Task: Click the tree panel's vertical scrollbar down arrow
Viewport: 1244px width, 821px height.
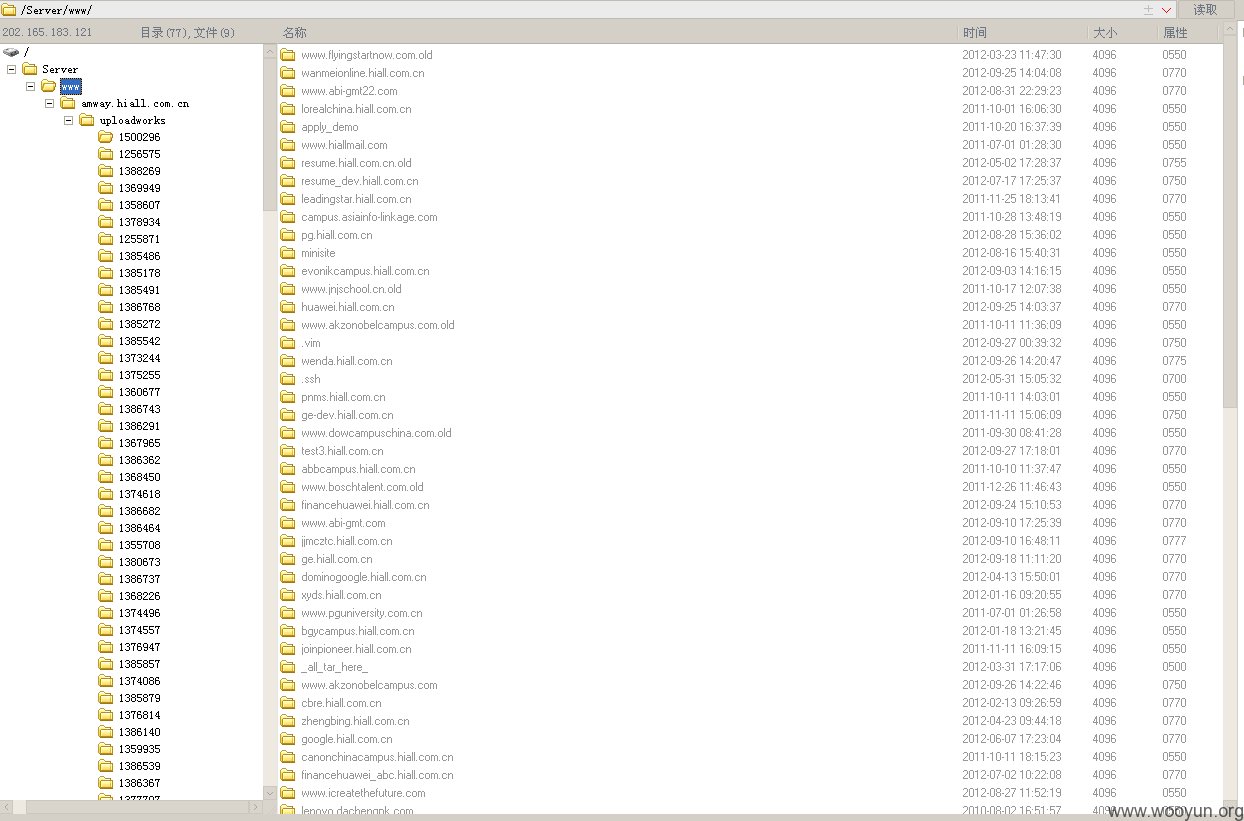Action: point(269,791)
